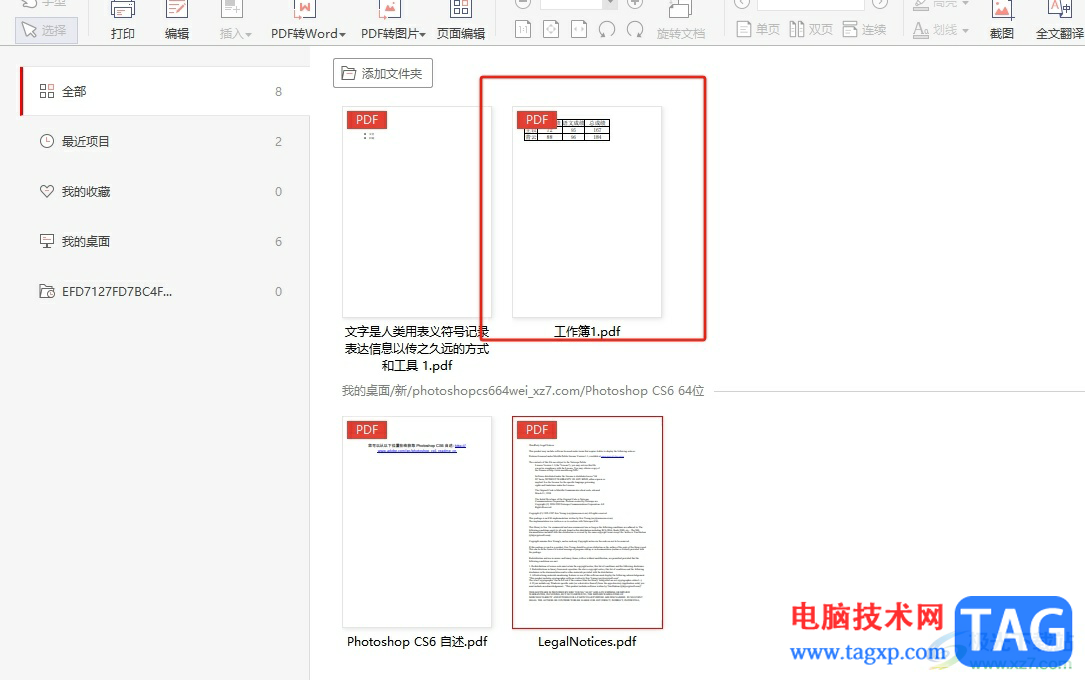Image resolution: width=1085 pixels, height=680 pixels.
Task: Open 我的收藏 favorites list
Action: 165,192
